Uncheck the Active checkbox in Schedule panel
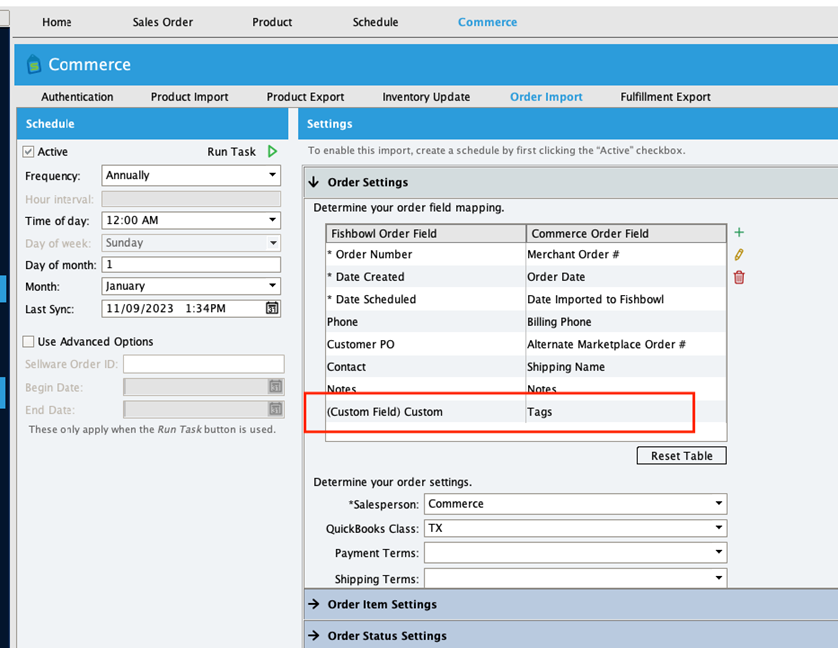838x648 pixels. click(29, 152)
